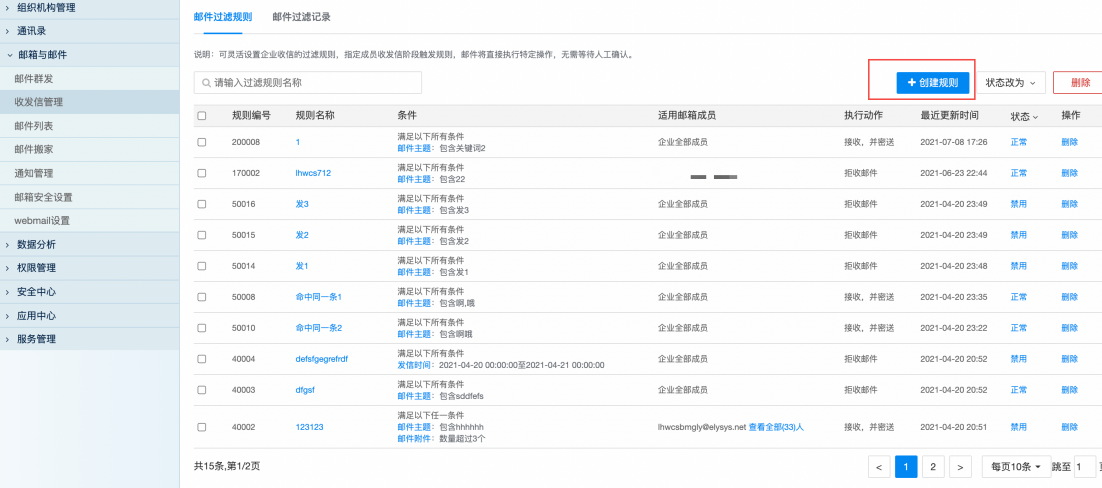Viewport: 1102px width, 488px height.
Task: Open the 状态改为 dropdown
Action: tap(1010, 83)
